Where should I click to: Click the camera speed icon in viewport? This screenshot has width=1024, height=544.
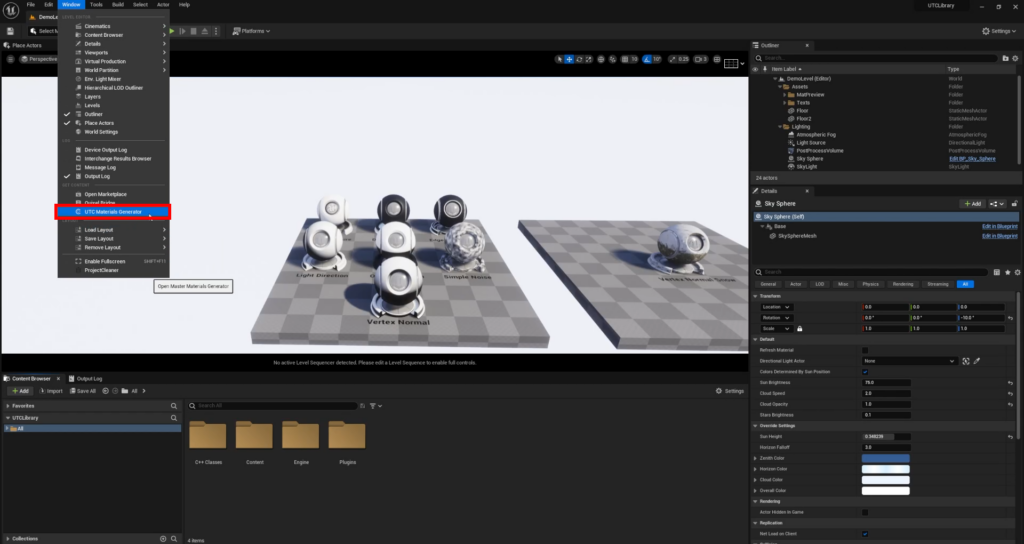pos(698,59)
